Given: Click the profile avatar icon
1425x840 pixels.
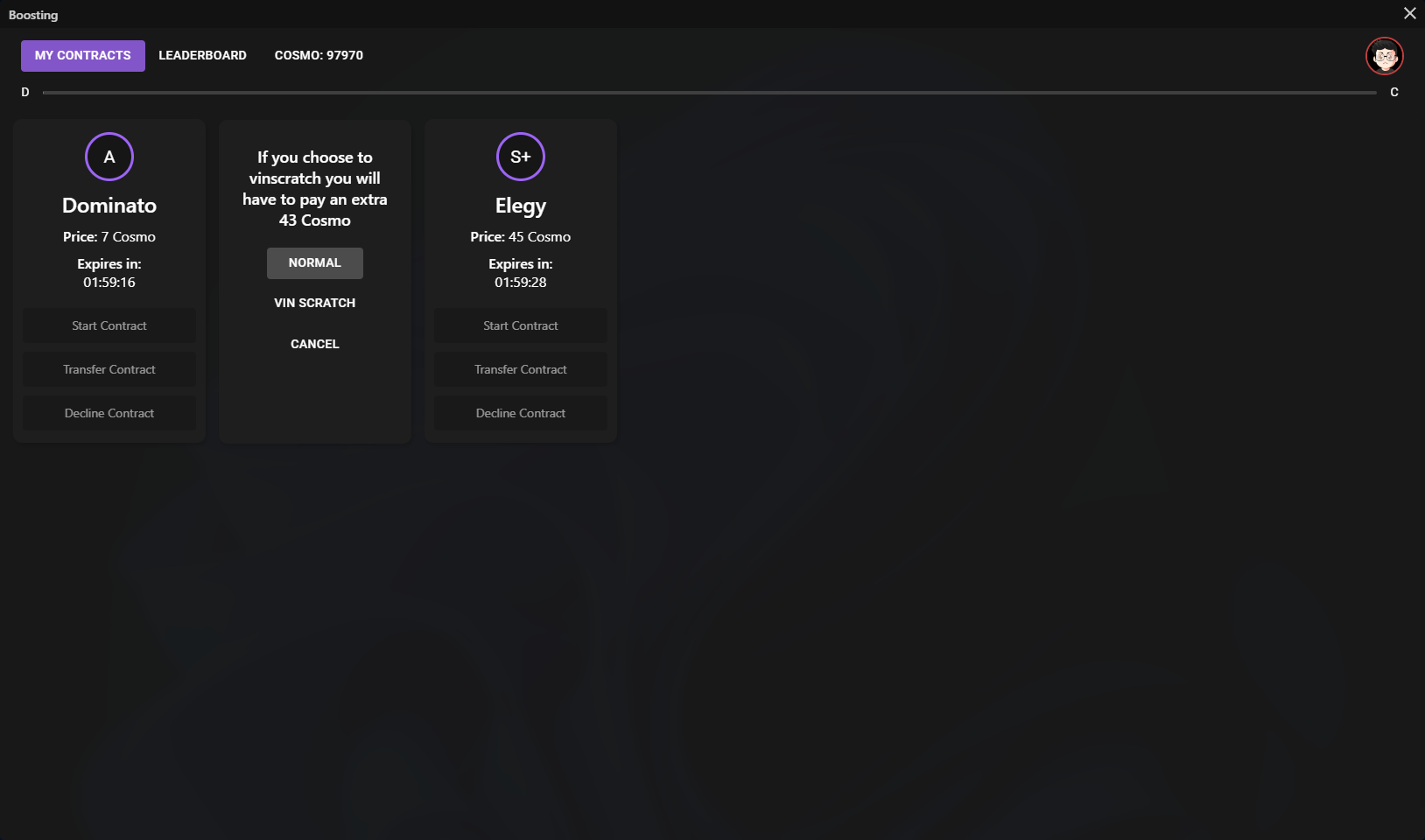Looking at the screenshot, I should [1384, 56].
